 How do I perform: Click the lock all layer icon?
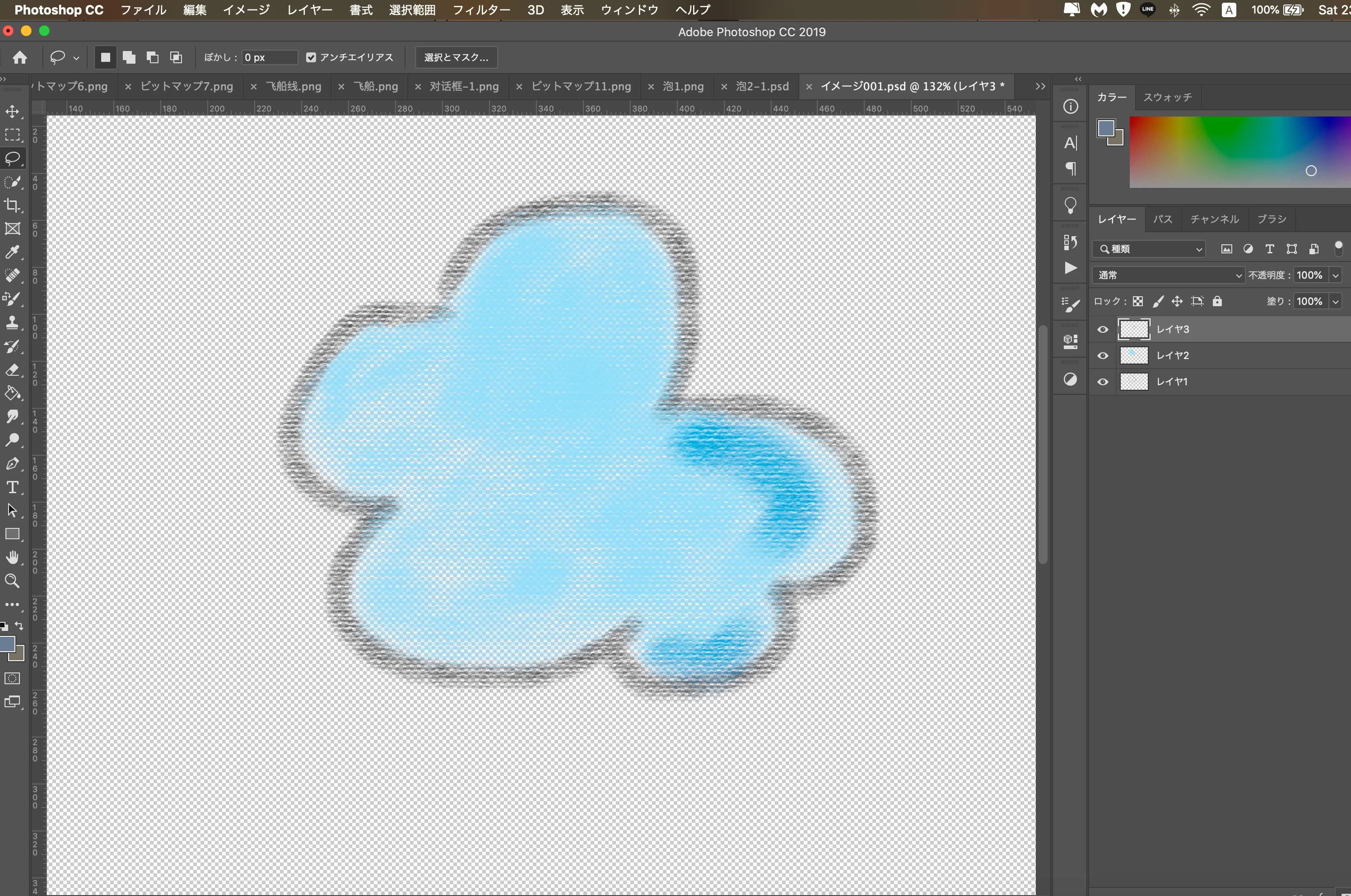click(x=1217, y=301)
